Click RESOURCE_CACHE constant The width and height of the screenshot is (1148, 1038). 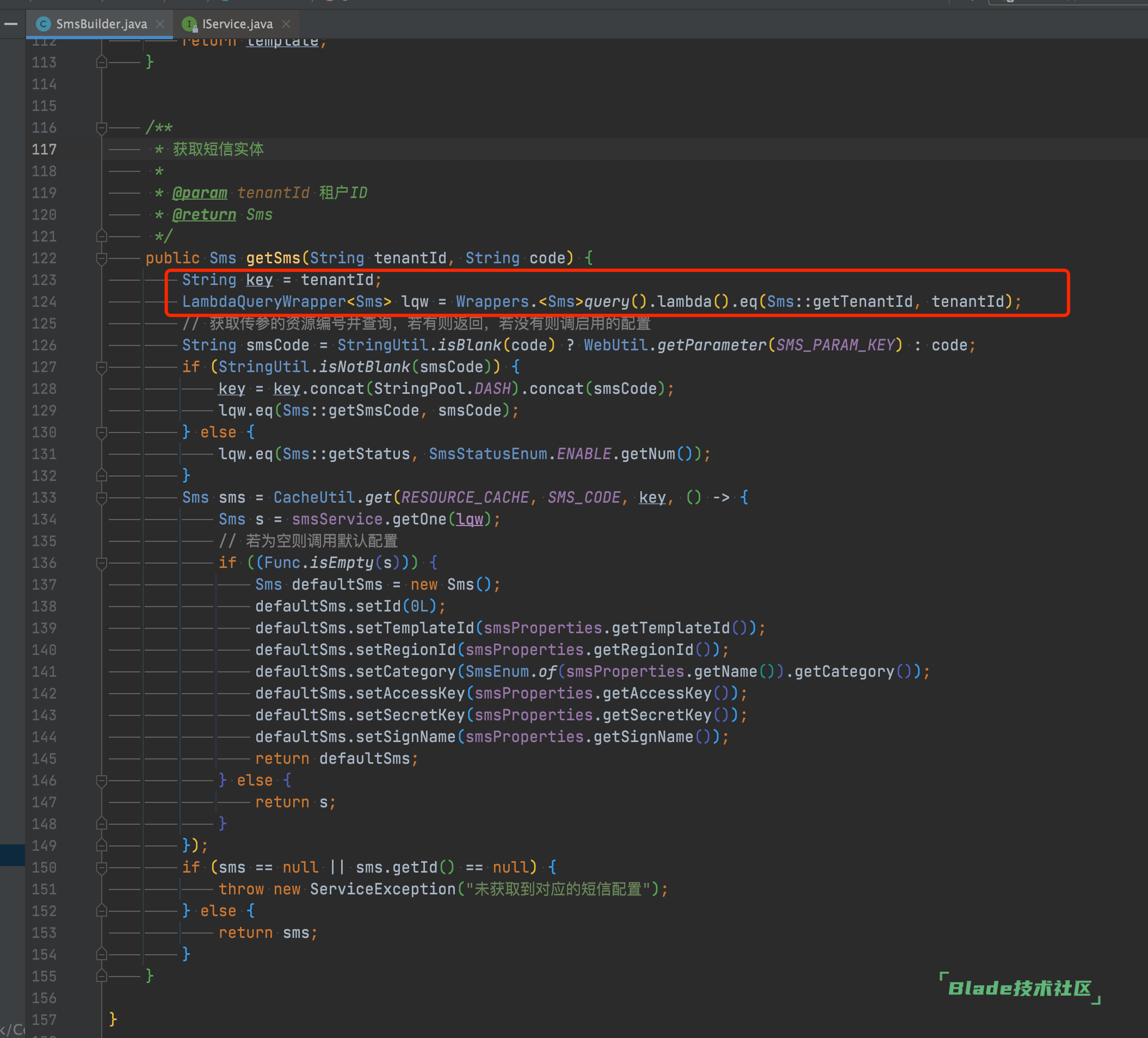465,498
